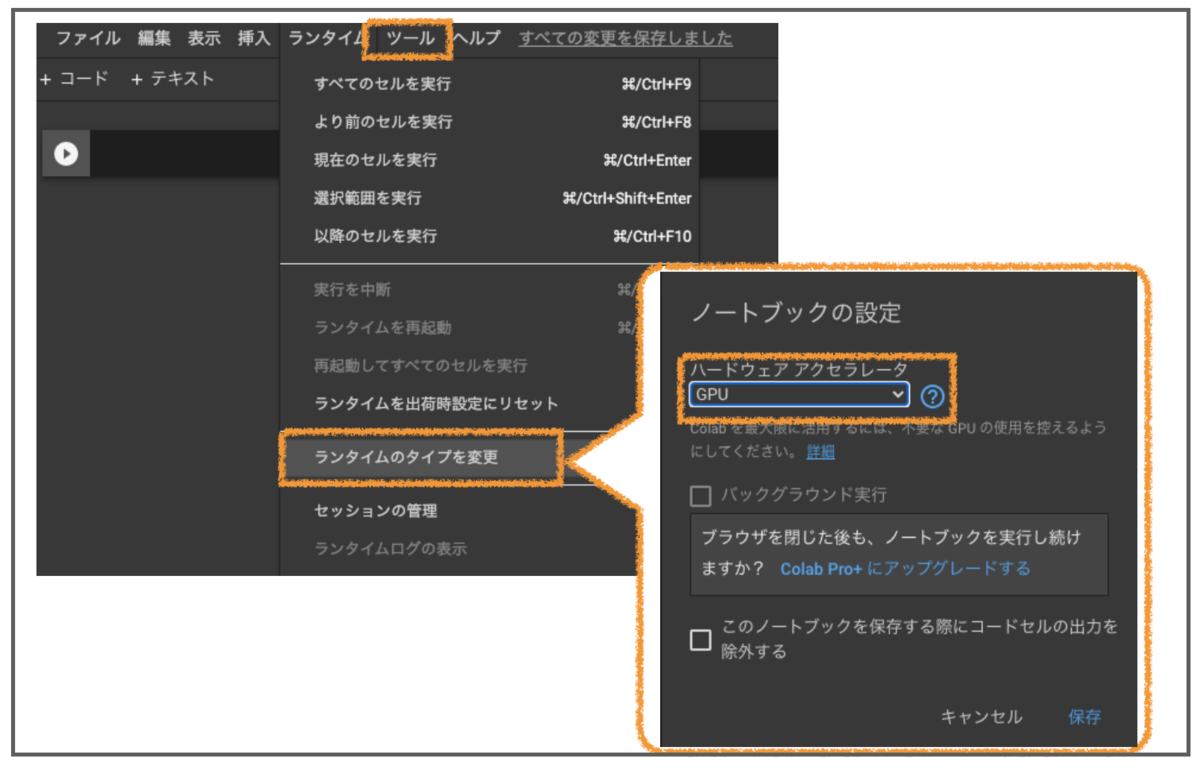Click Colab Pro+ にアップグレードする link
The image size is (1200, 770).
pyautogui.click(x=905, y=568)
